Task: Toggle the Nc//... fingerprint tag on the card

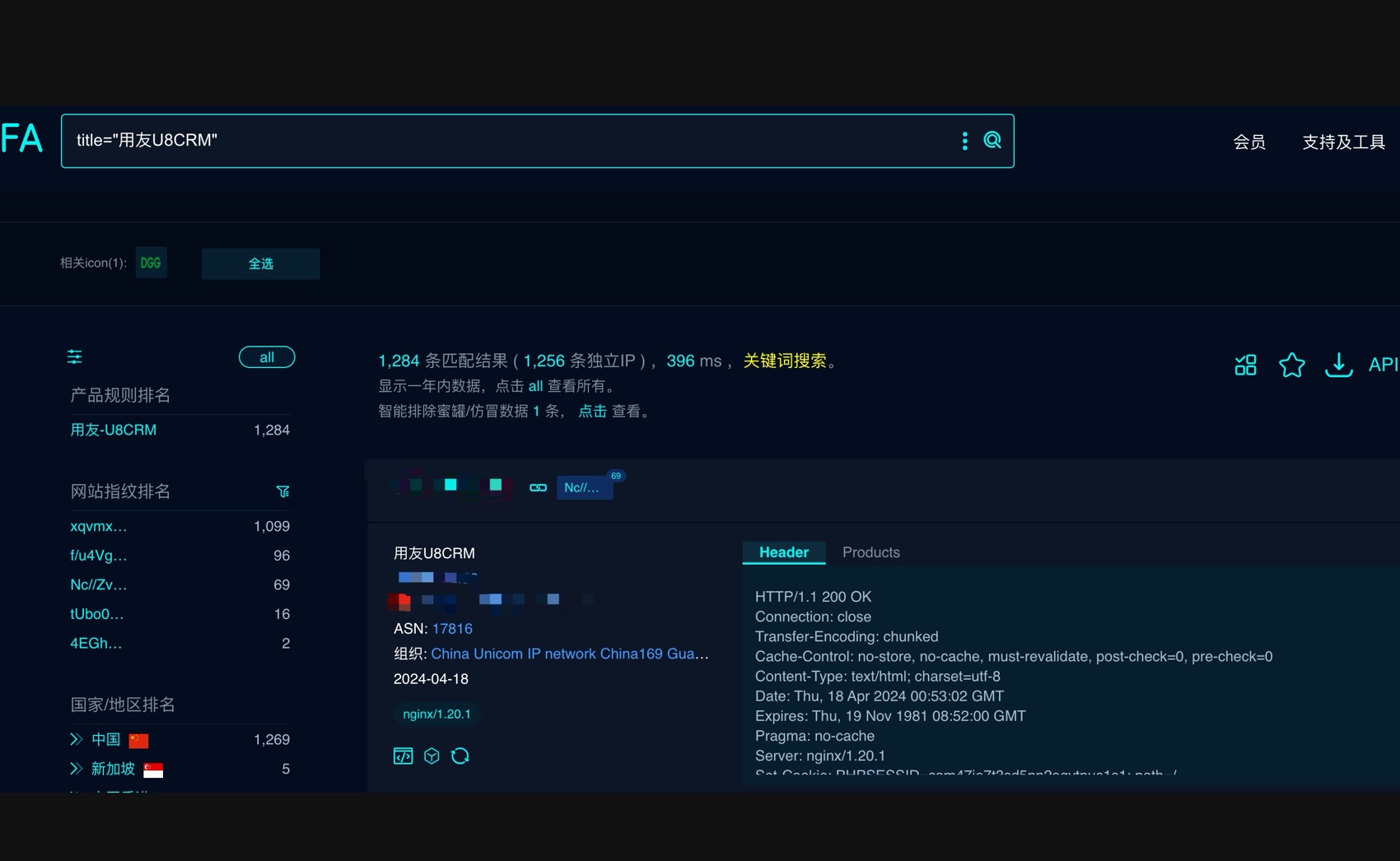Action: (x=585, y=487)
